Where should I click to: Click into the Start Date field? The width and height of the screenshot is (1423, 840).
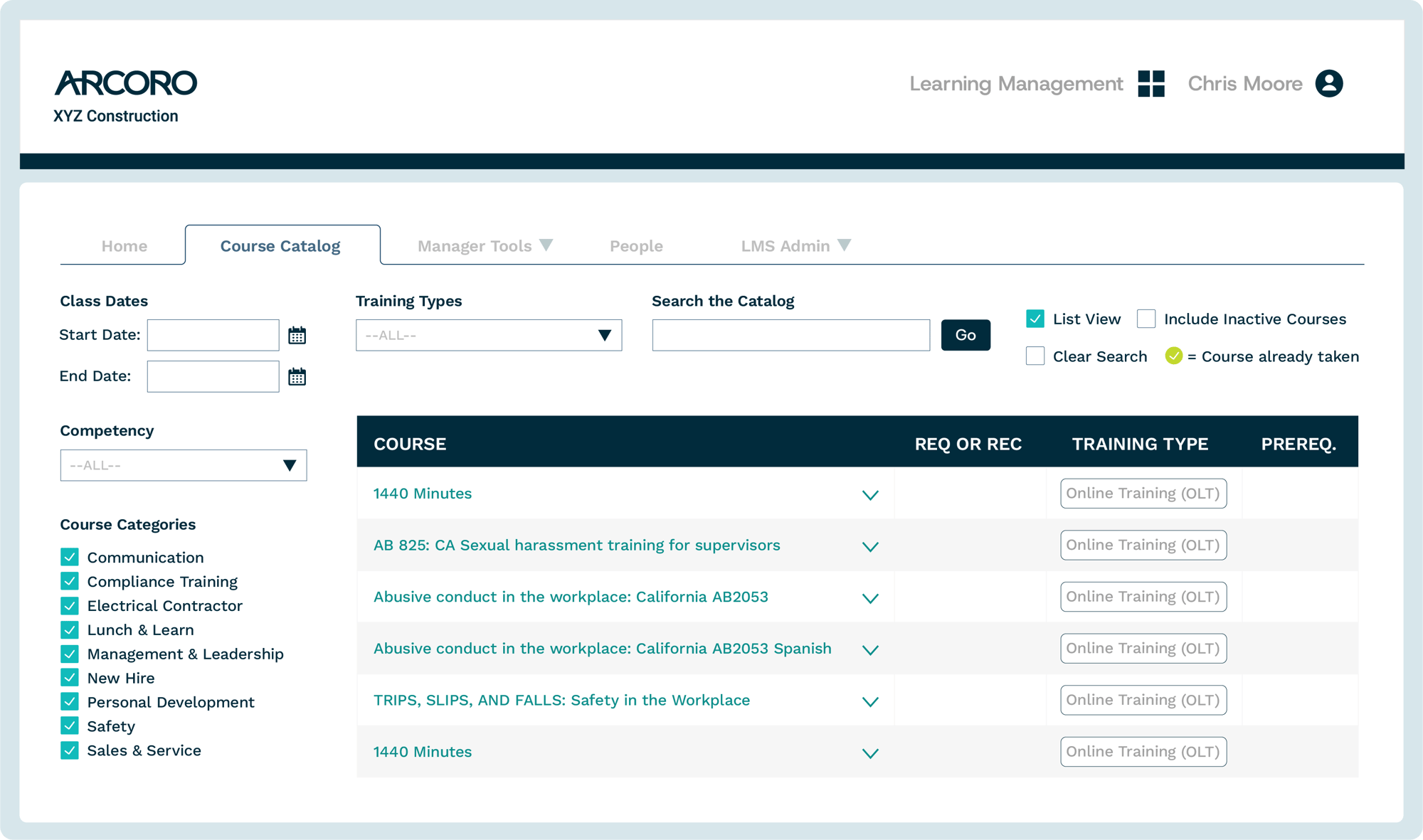(213, 335)
